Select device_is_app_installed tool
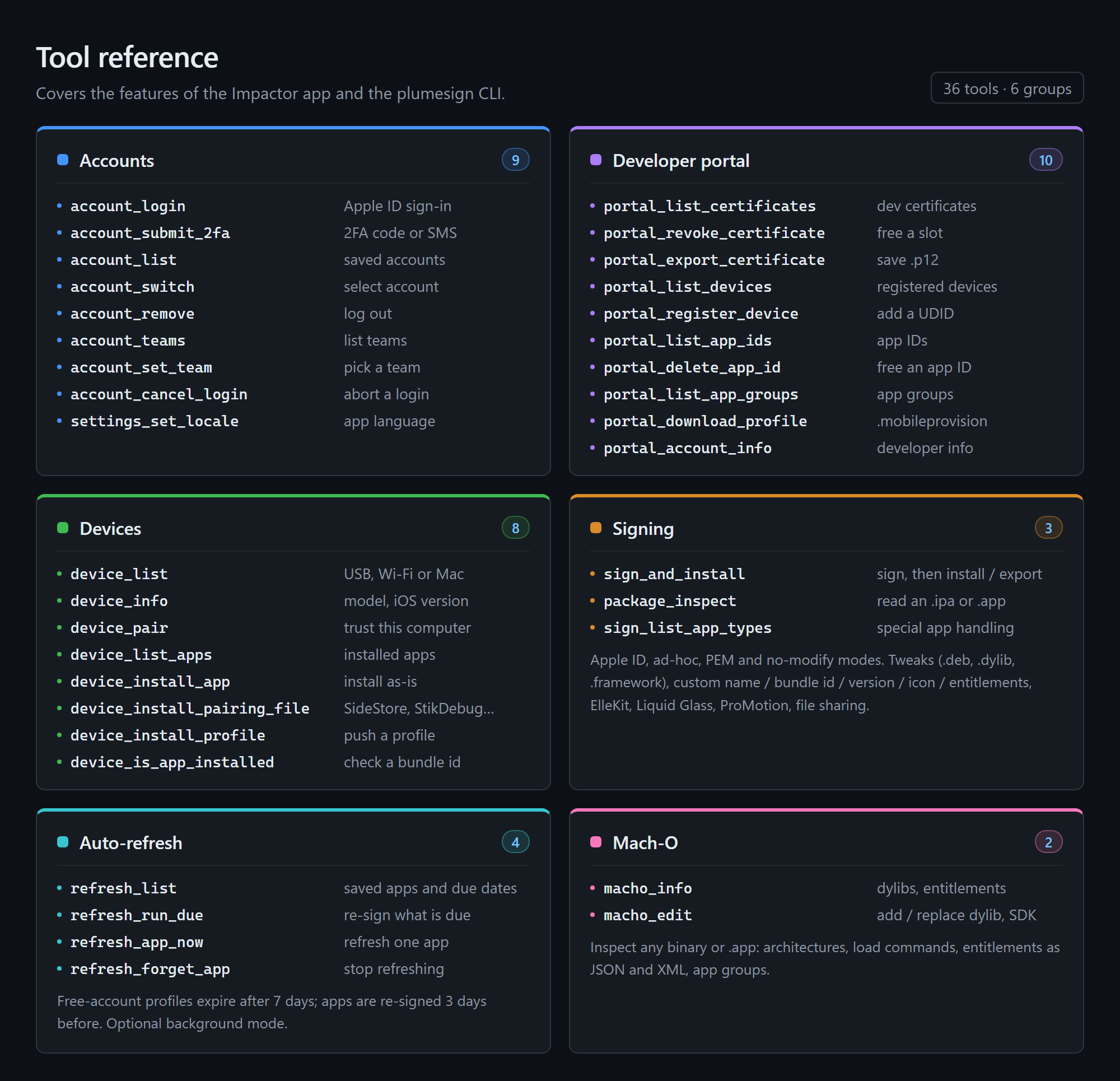 tap(172, 763)
